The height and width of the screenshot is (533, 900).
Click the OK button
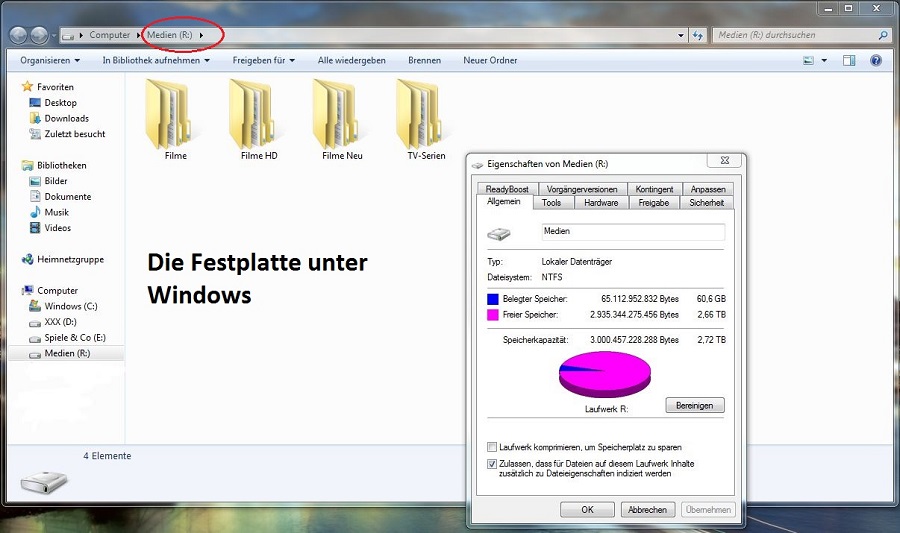(x=587, y=509)
